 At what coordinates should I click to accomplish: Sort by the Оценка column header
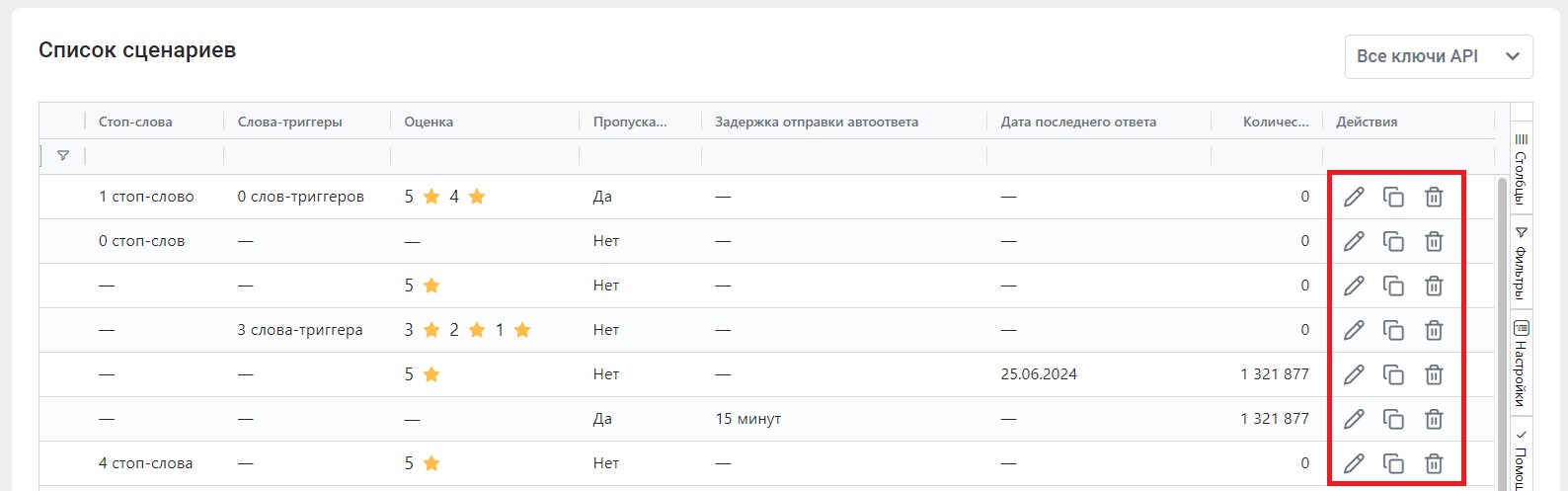[429, 122]
